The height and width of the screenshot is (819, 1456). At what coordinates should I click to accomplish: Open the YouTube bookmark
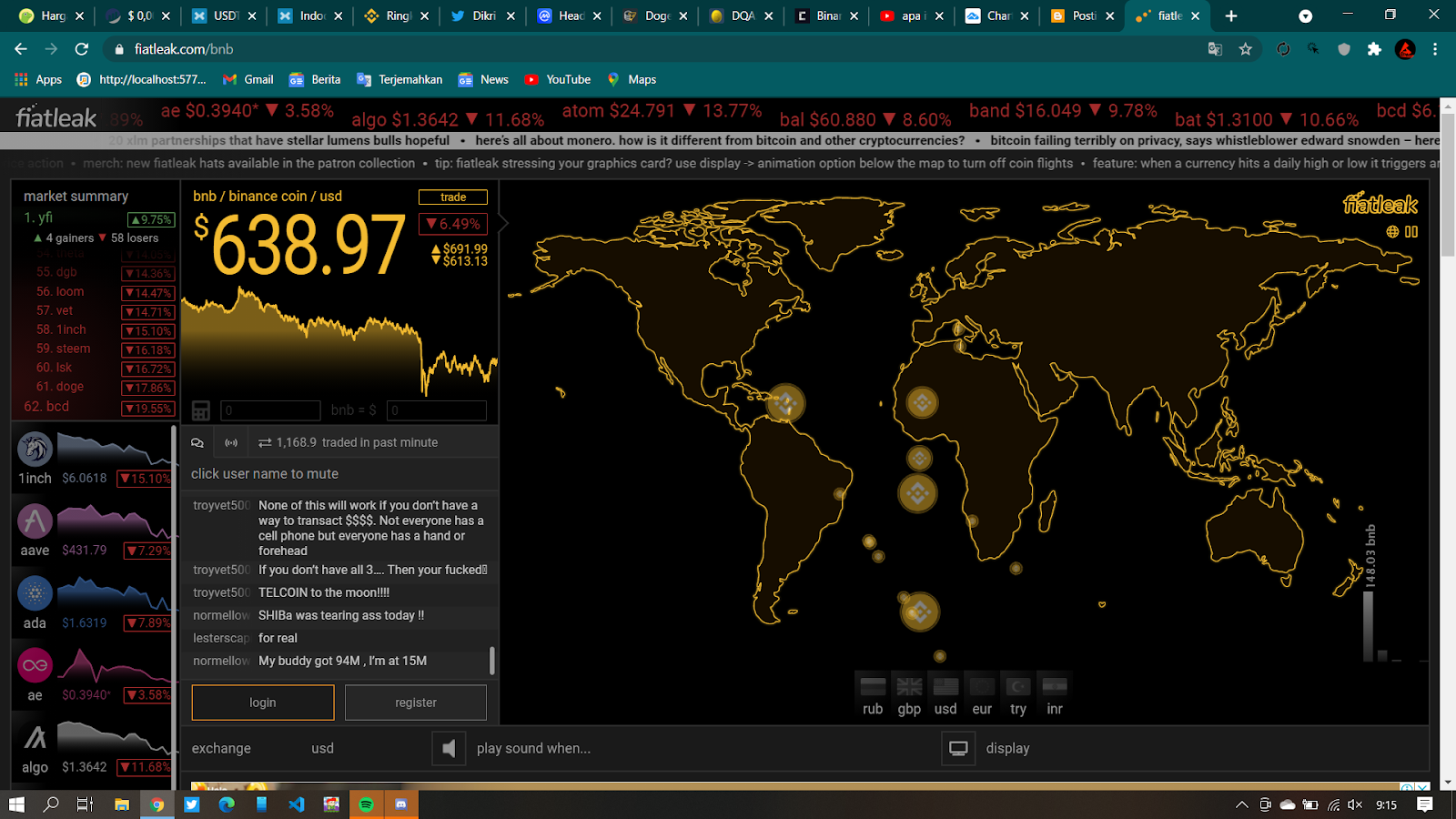point(558,79)
